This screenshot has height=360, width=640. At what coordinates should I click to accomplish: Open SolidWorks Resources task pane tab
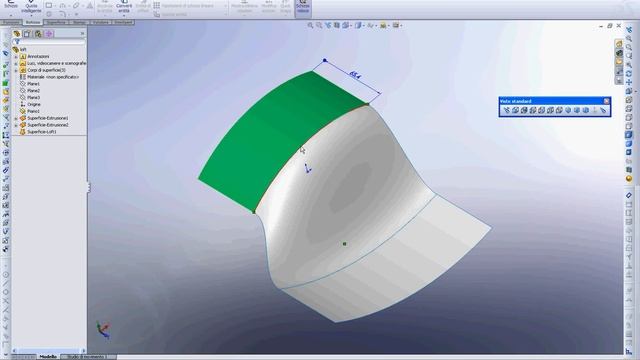coord(619,44)
